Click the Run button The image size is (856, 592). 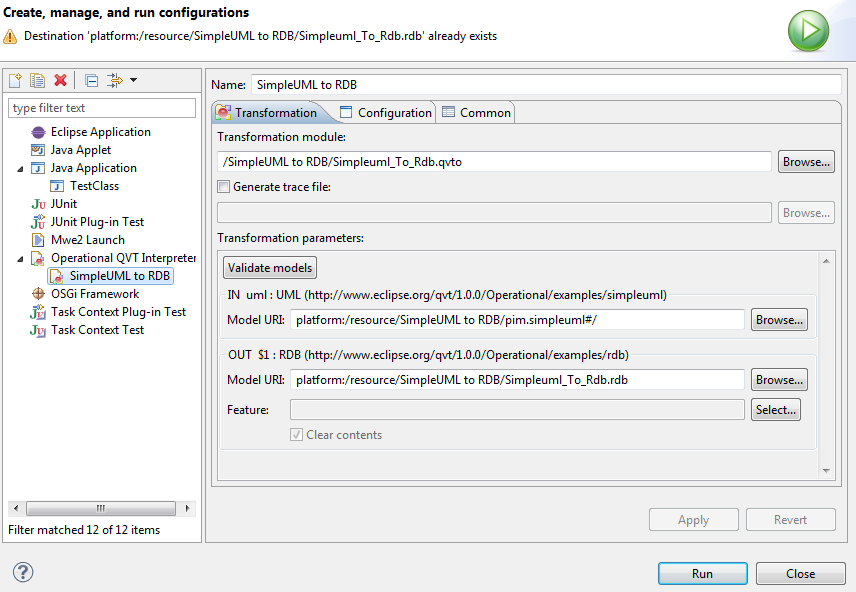pyautogui.click(x=703, y=573)
